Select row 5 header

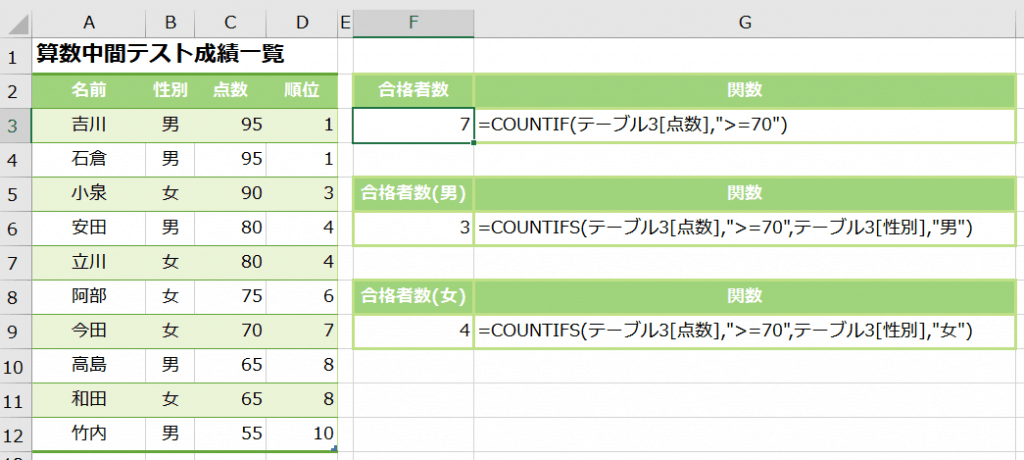pyautogui.click(x=15, y=193)
